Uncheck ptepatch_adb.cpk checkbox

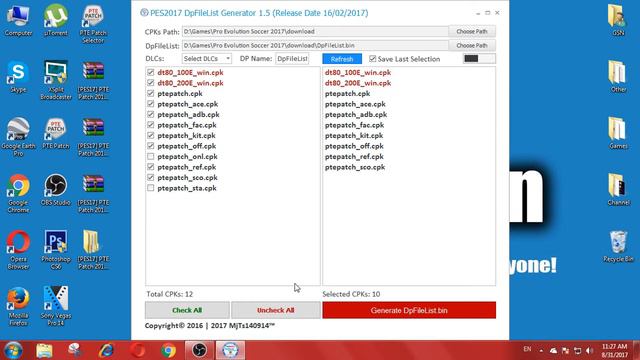151,114
